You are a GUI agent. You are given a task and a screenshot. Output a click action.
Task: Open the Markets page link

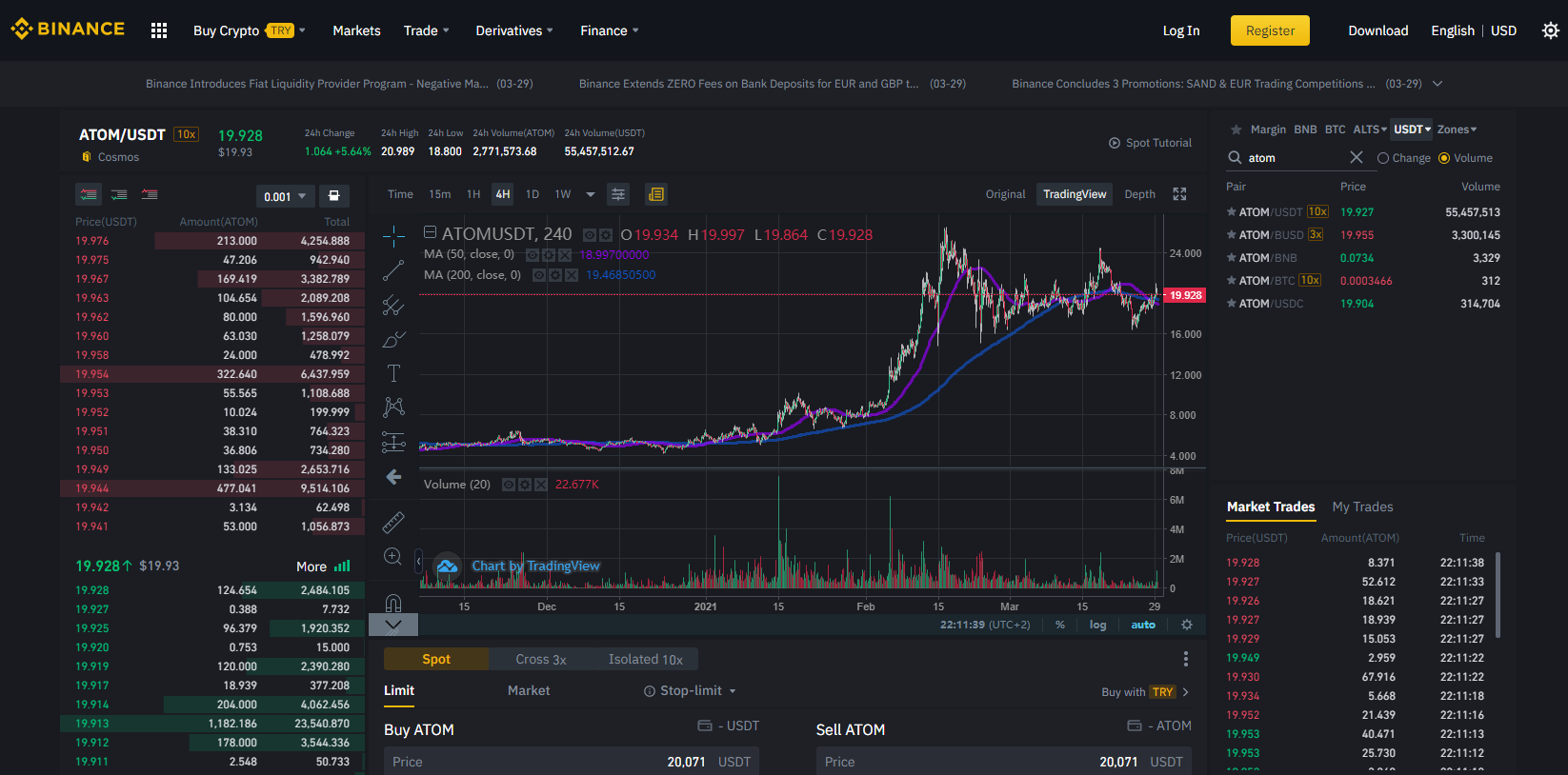(356, 30)
